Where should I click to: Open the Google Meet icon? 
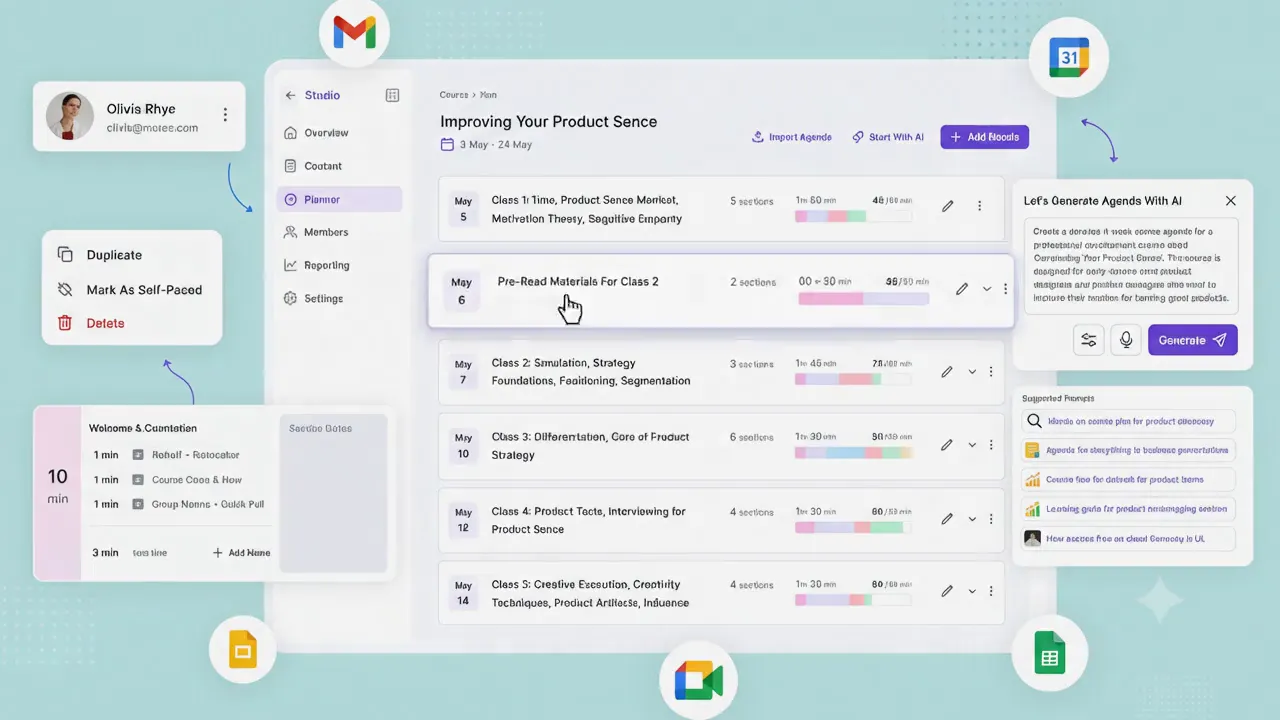point(698,681)
